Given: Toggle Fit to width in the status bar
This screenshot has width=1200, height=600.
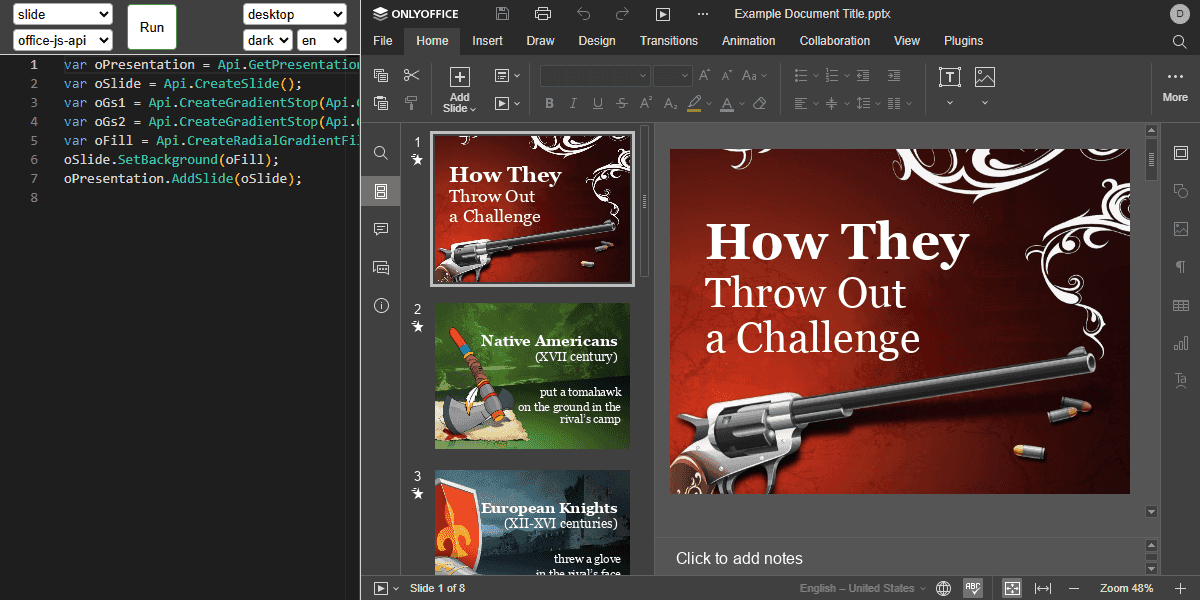Looking at the screenshot, I should click(1043, 588).
